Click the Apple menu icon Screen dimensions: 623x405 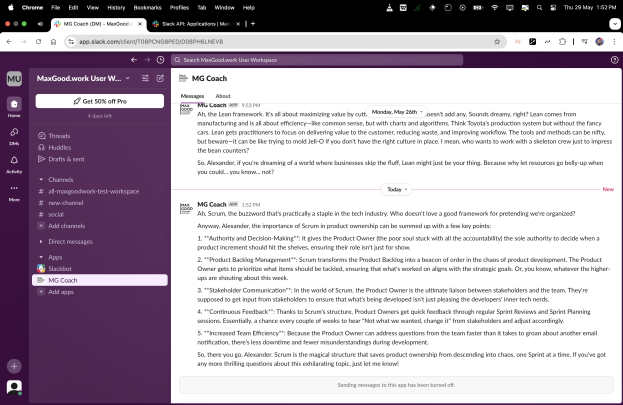pyautogui.click(x=11, y=7)
